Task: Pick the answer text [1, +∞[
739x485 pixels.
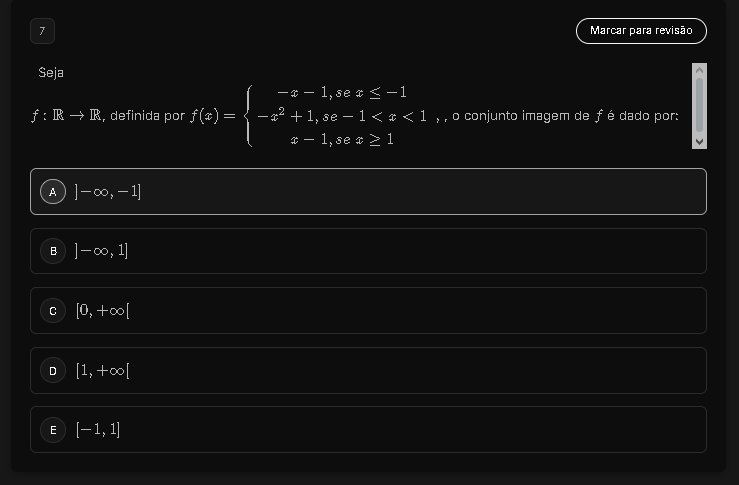Action: pyautogui.click(x=103, y=371)
